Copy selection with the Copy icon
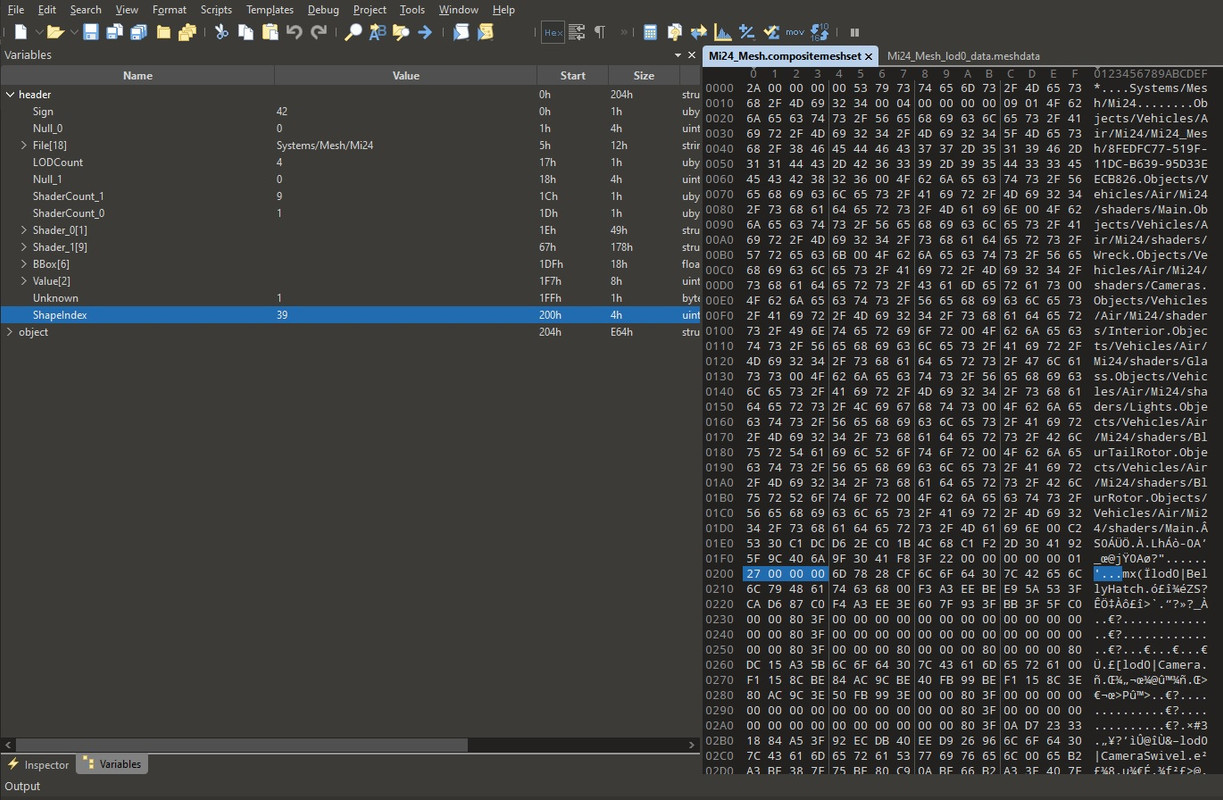Screen dimensions: 1223x800 (x=246, y=32)
